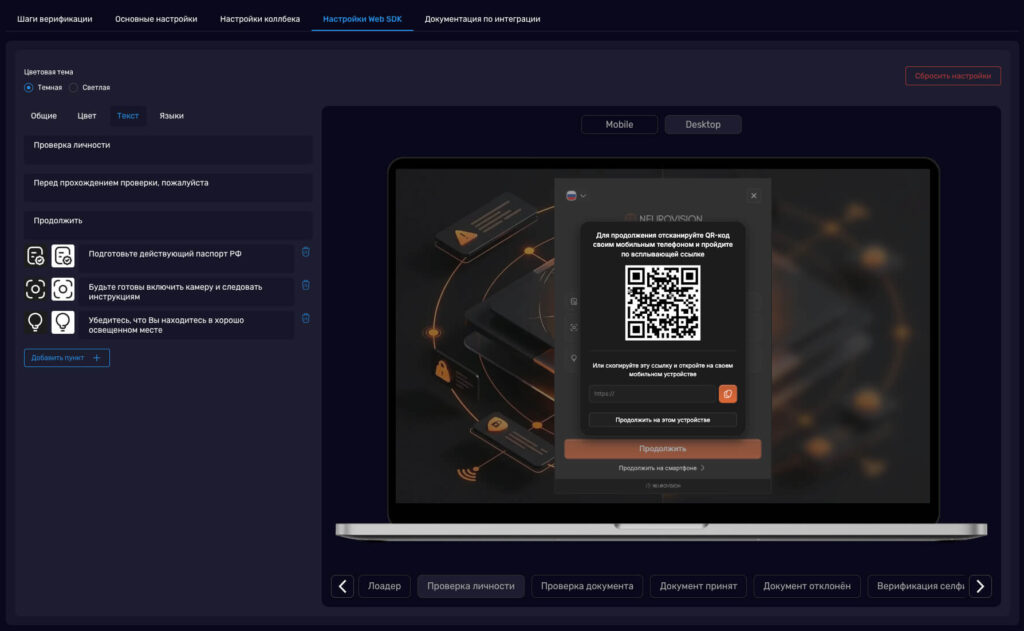Click light camera focus icon
Viewport: 1024px width, 631px height.
point(63,289)
